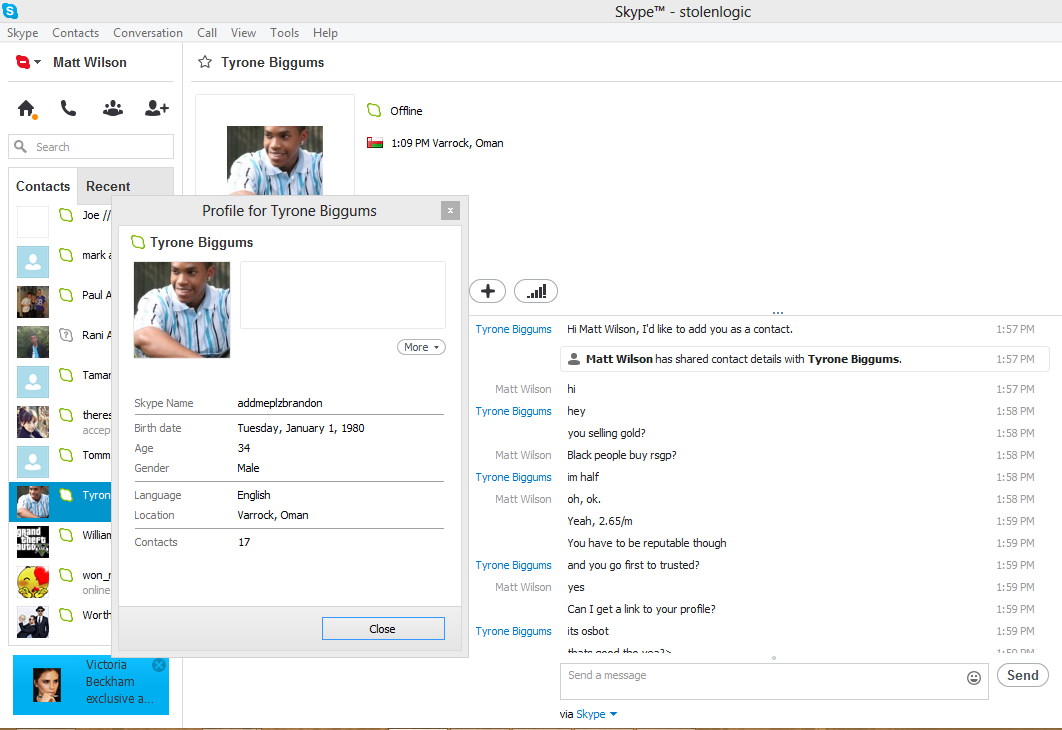Star Tyrone Biggums as a favorite
1062x730 pixels.
(205, 62)
